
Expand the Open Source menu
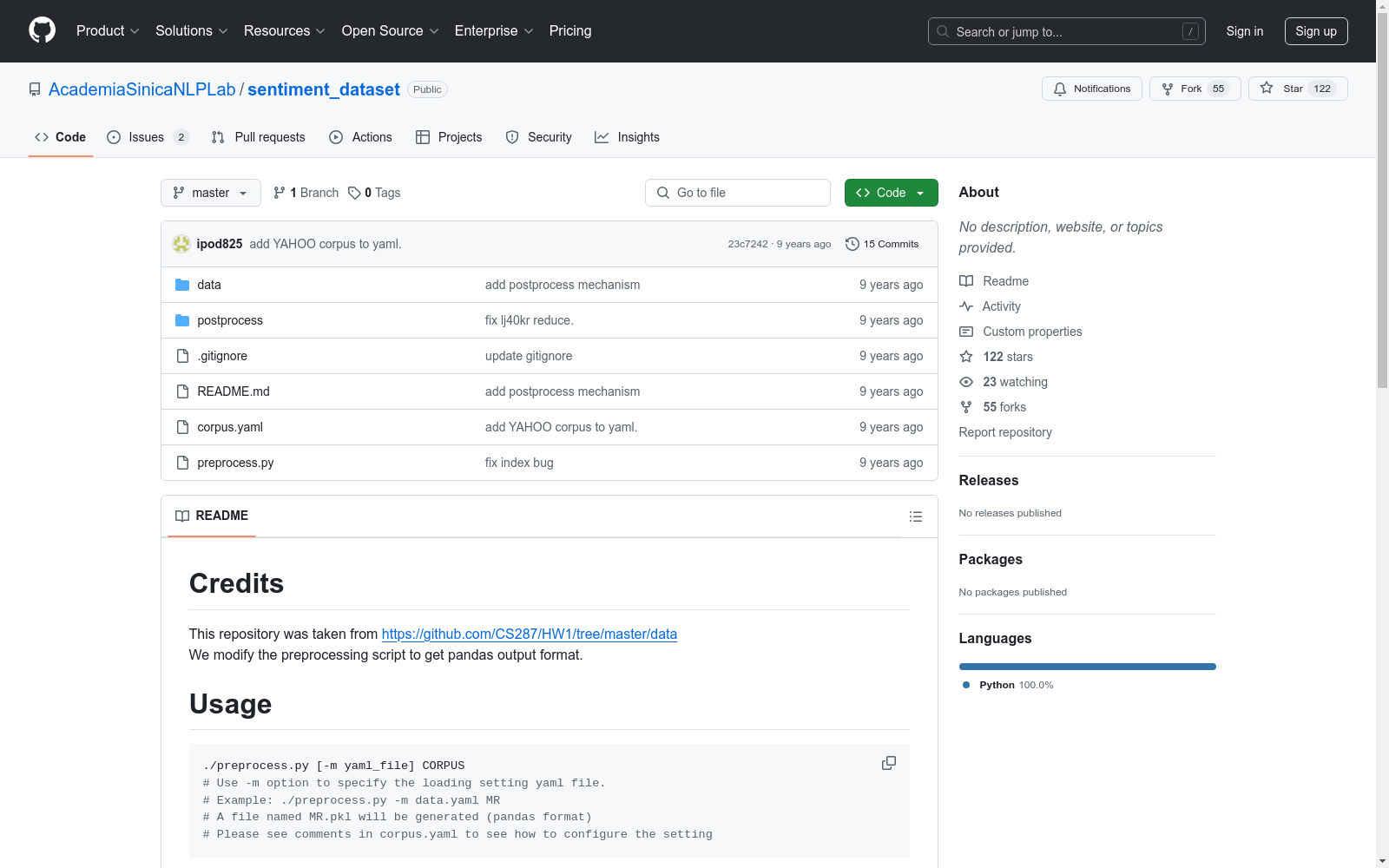pyautogui.click(x=390, y=30)
